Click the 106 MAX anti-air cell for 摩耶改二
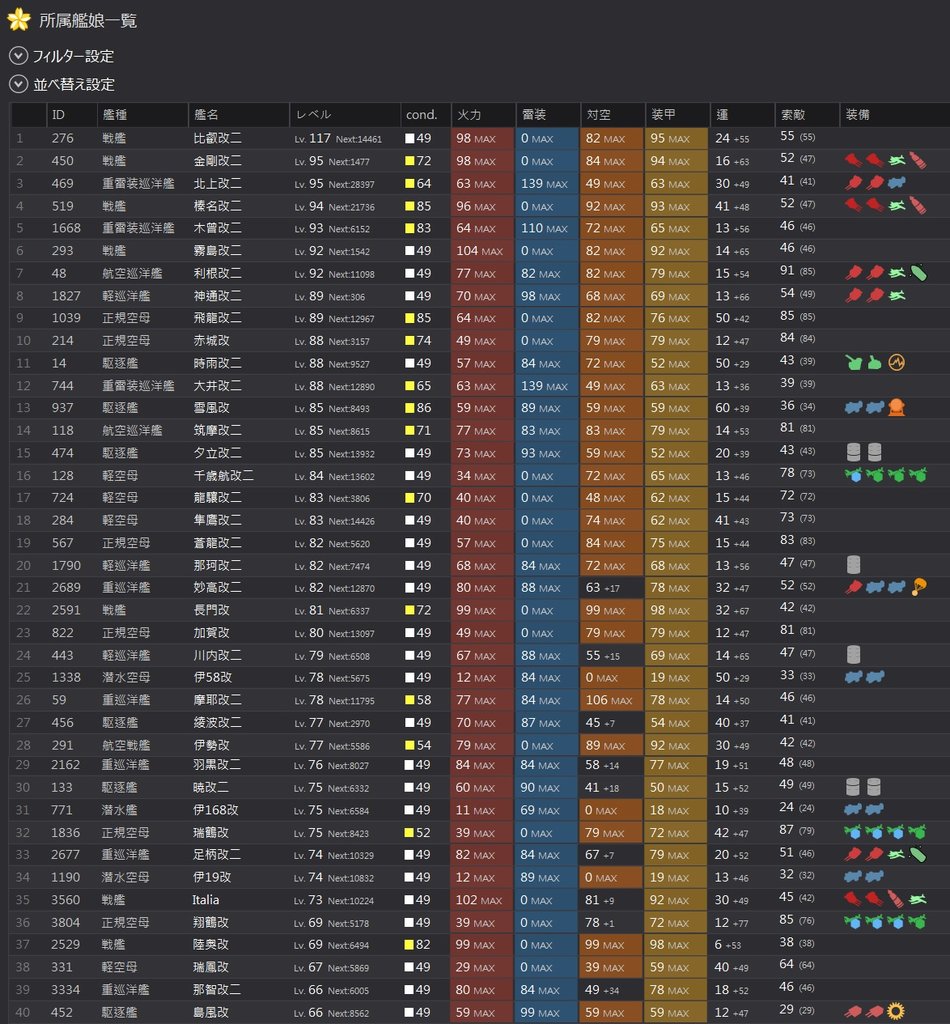Screen dimensions: 950x1024 coord(611,700)
